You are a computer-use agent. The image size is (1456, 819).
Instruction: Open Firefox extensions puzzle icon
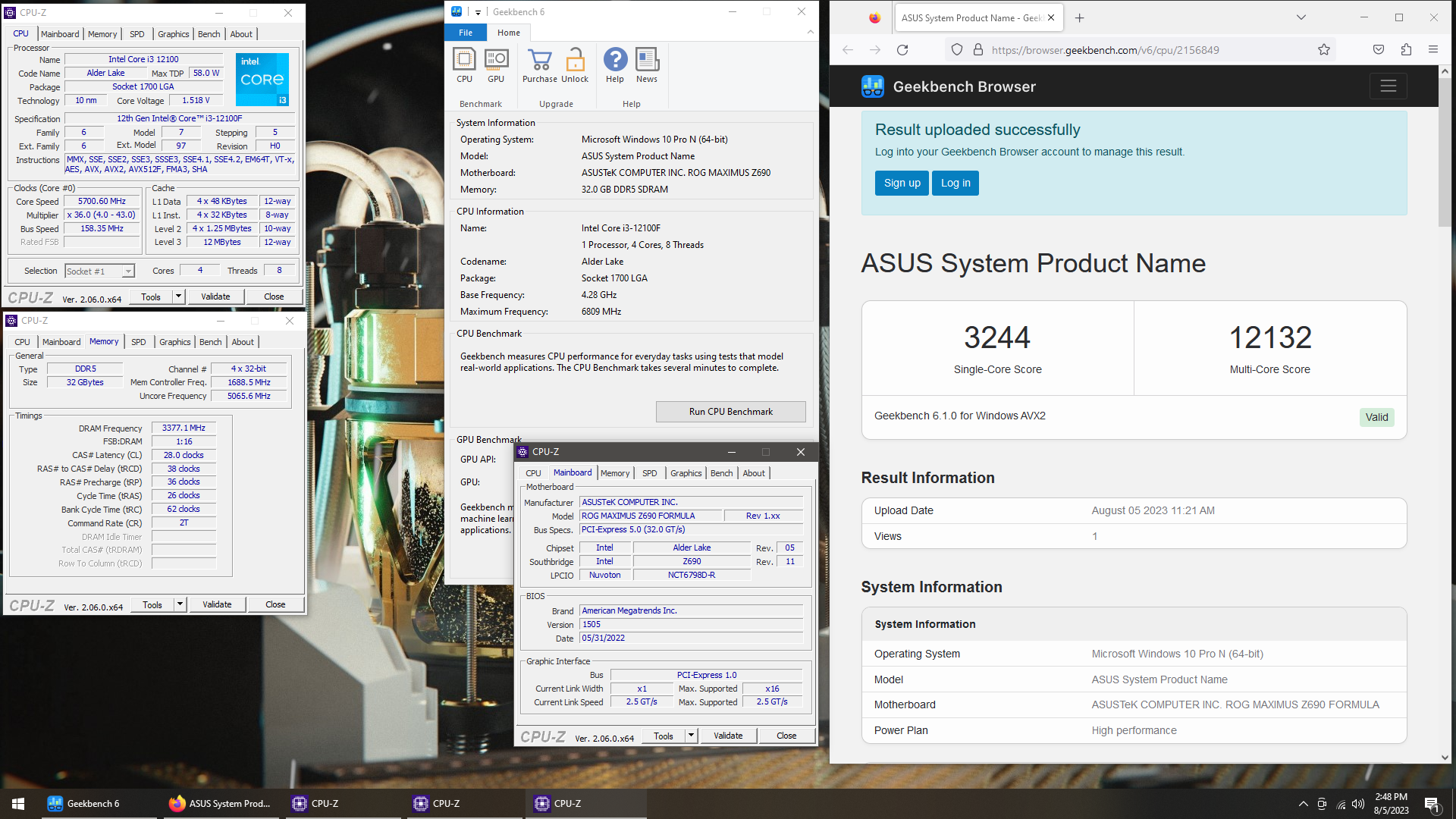pyautogui.click(x=1406, y=50)
